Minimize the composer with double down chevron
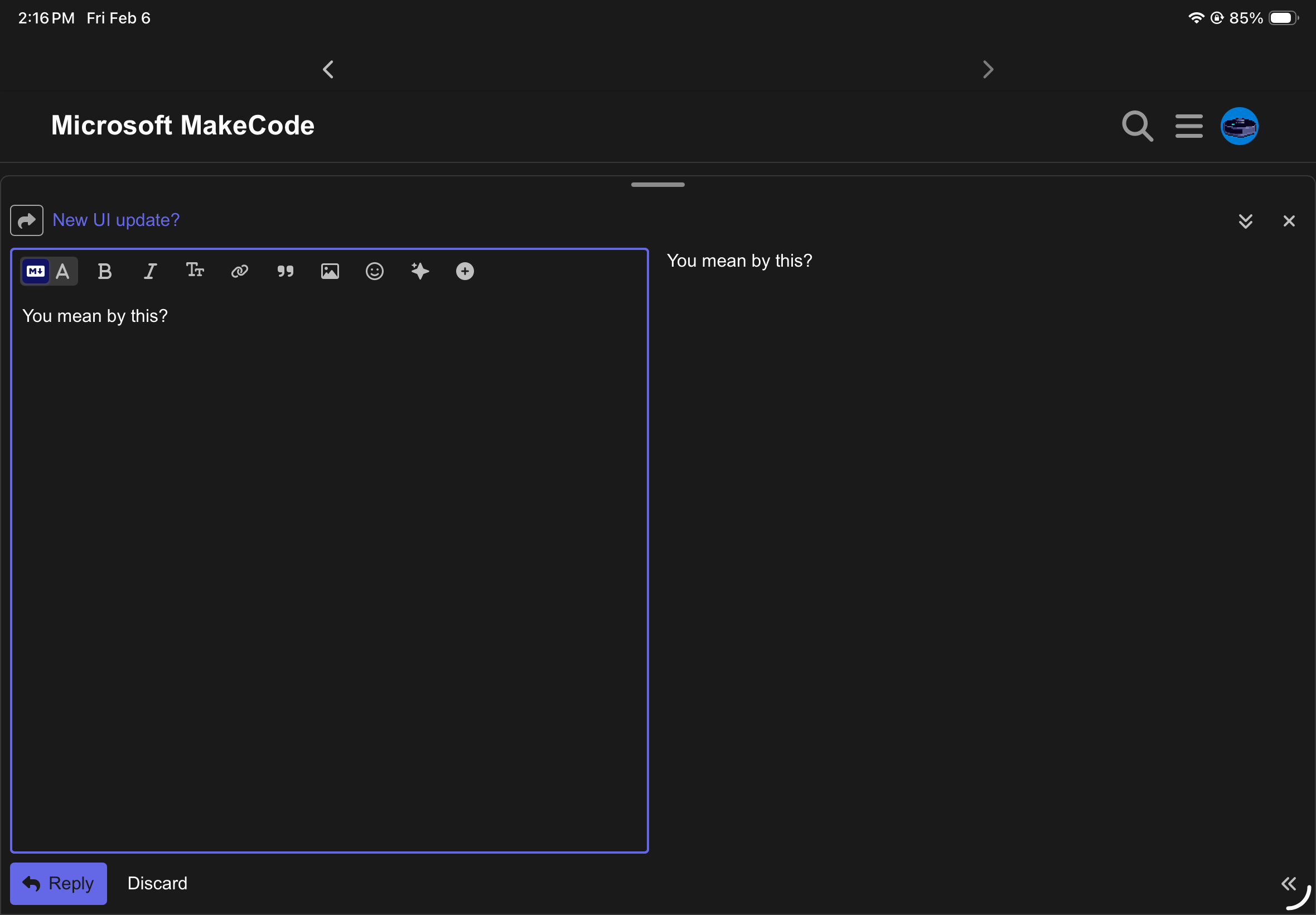The image size is (1316, 915). 1245,221
